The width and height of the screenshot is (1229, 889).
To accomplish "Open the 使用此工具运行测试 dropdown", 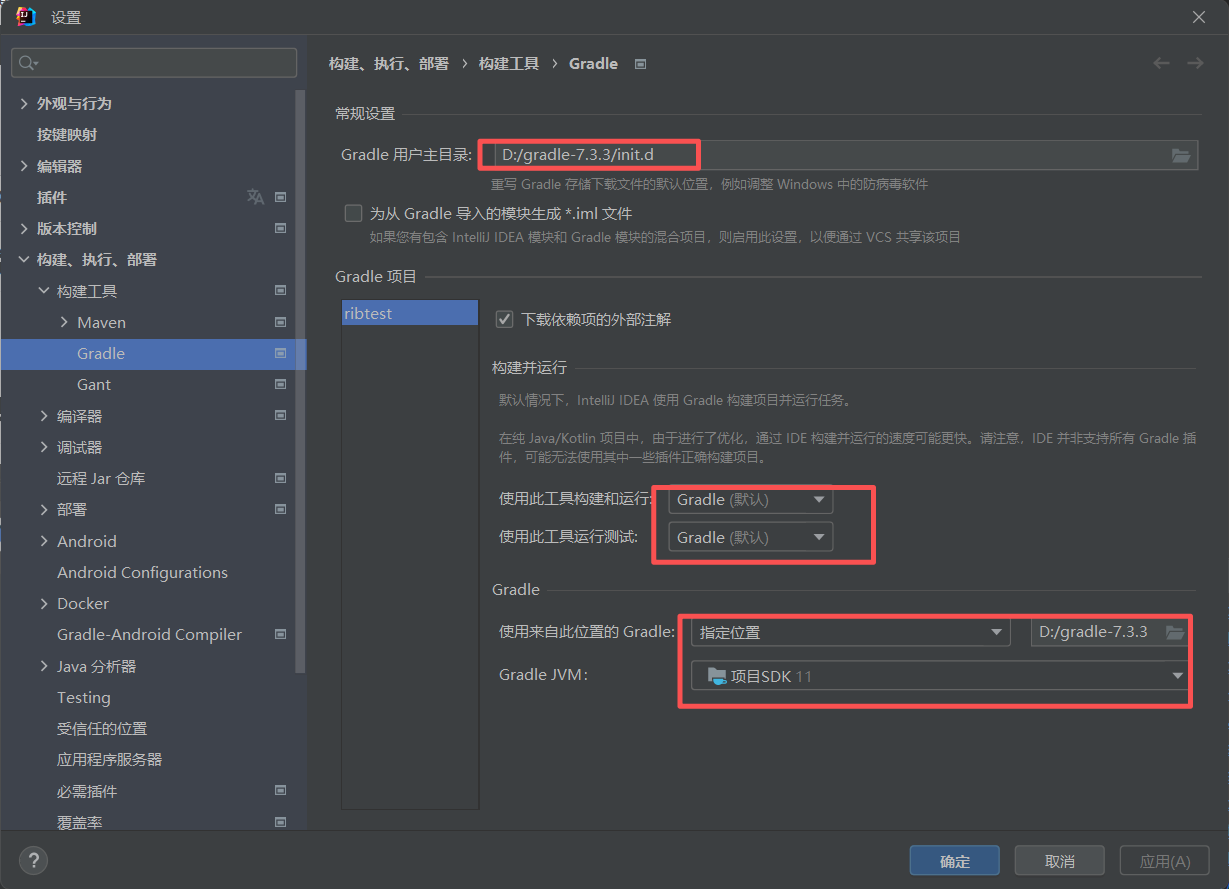I will (750, 537).
